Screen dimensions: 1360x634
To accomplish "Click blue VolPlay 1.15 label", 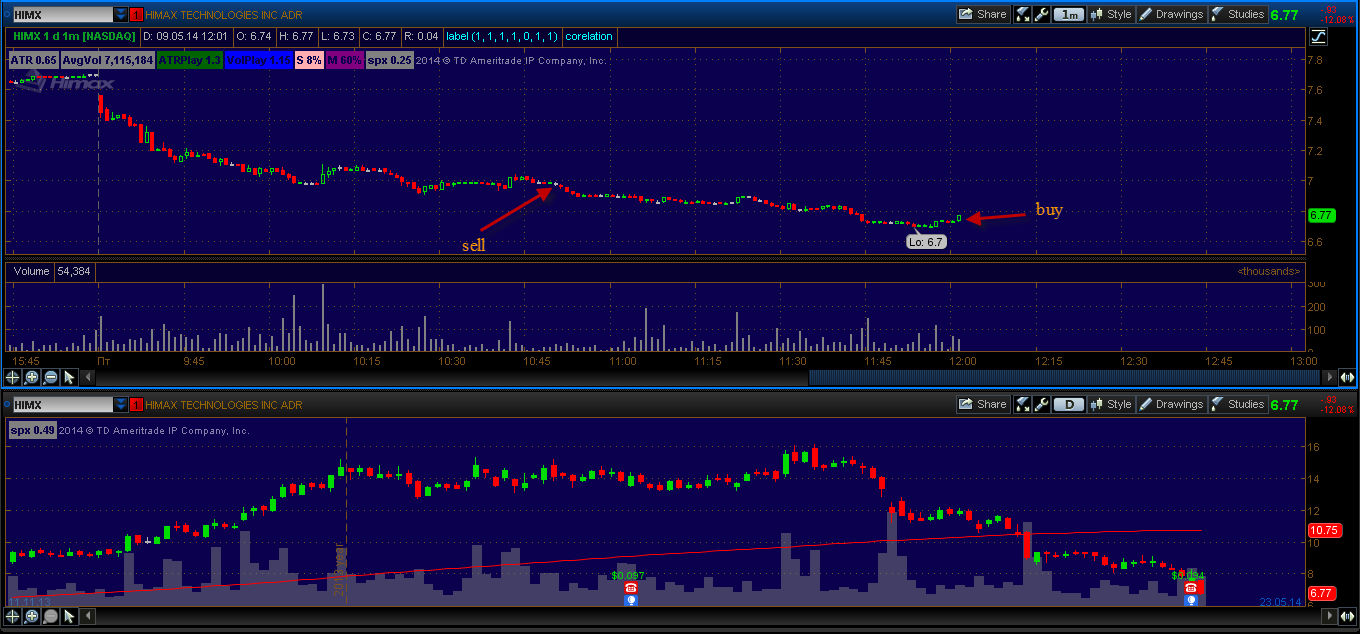I will tap(259, 60).
